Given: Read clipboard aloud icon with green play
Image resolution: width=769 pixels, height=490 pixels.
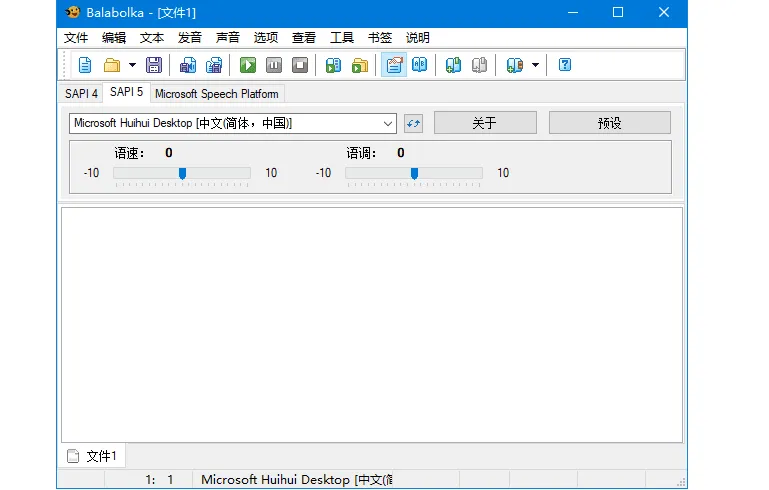Looking at the screenshot, I should click(x=333, y=65).
